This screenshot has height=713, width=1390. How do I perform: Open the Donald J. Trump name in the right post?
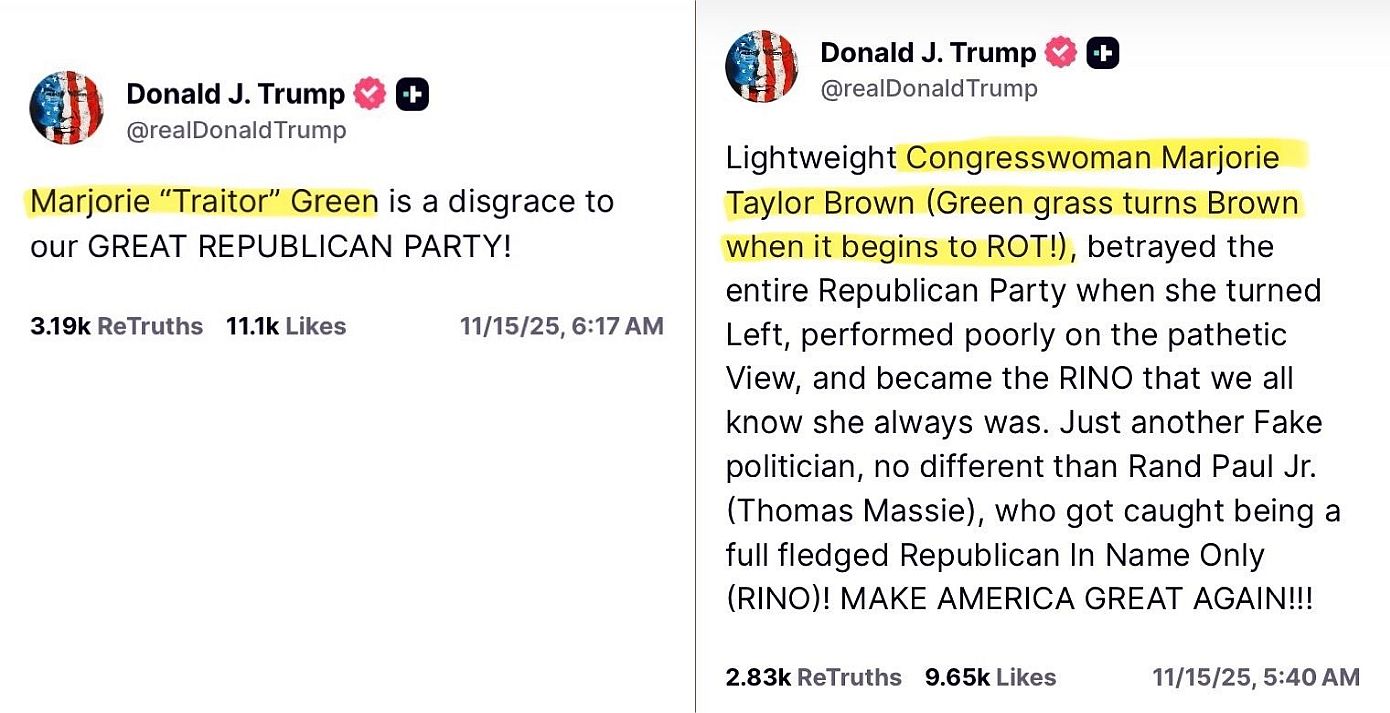pyautogui.click(x=928, y=53)
